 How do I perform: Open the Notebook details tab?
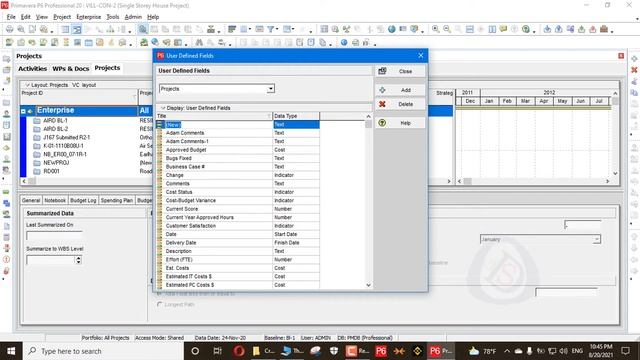[x=55, y=200]
